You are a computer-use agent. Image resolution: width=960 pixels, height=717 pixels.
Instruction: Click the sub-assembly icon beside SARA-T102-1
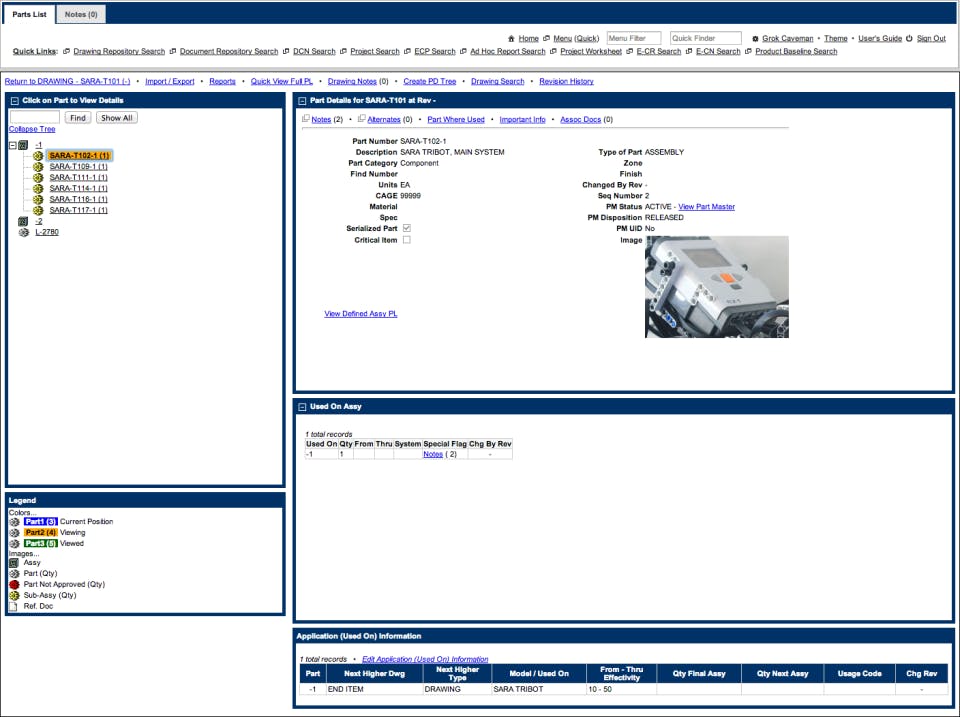tap(38, 156)
